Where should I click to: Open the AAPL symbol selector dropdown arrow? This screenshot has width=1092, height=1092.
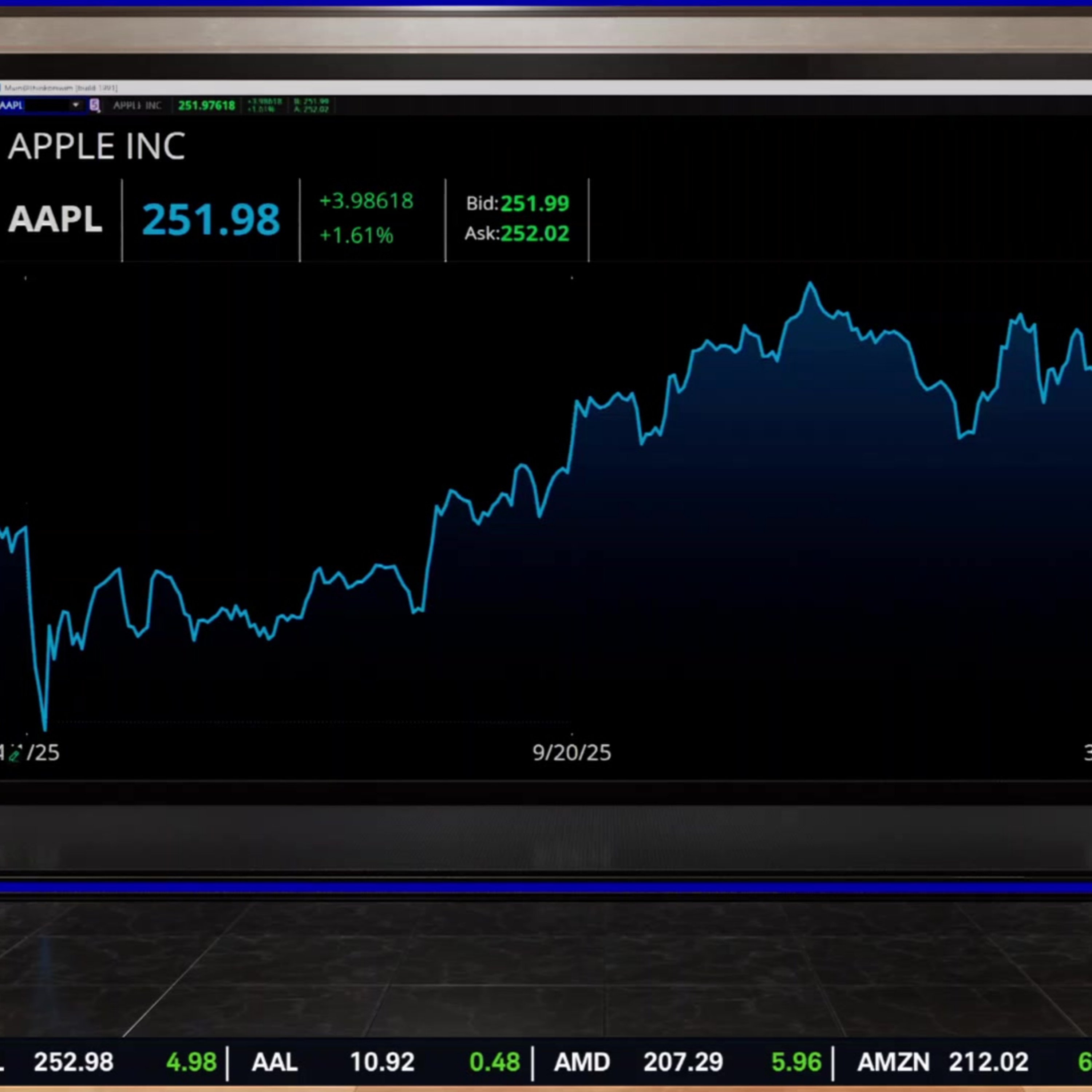(75, 105)
